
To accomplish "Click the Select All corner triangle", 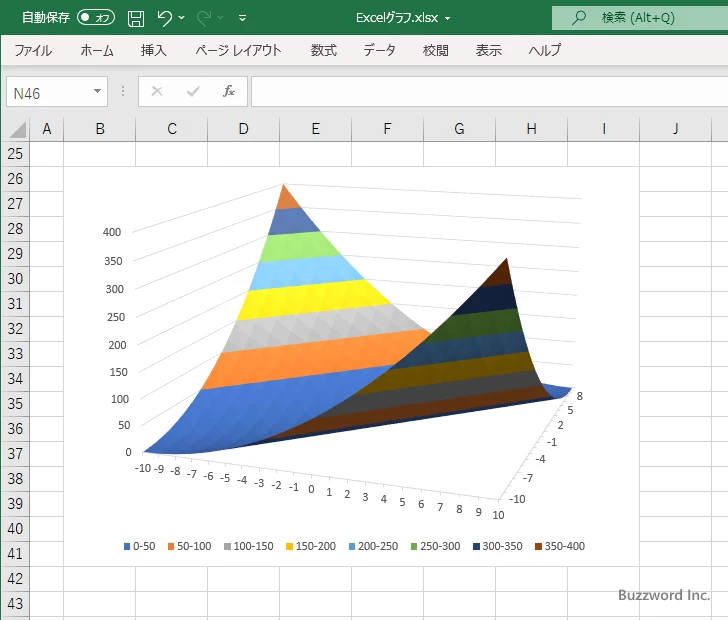I will point(18,130).
